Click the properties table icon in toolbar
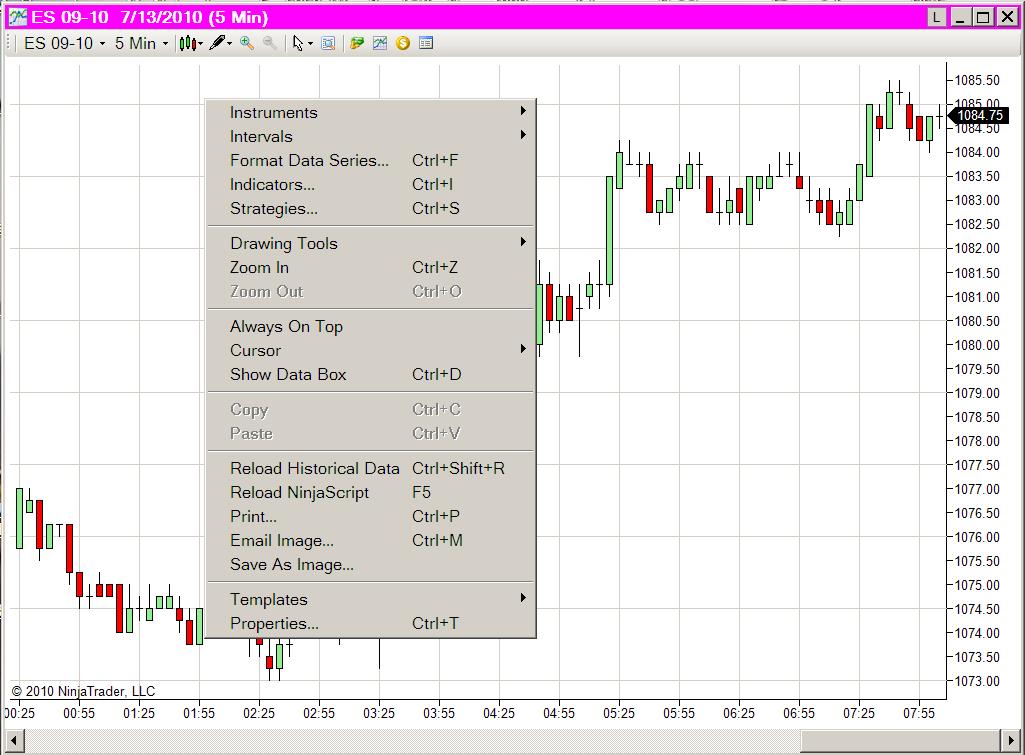 (426, 43)
